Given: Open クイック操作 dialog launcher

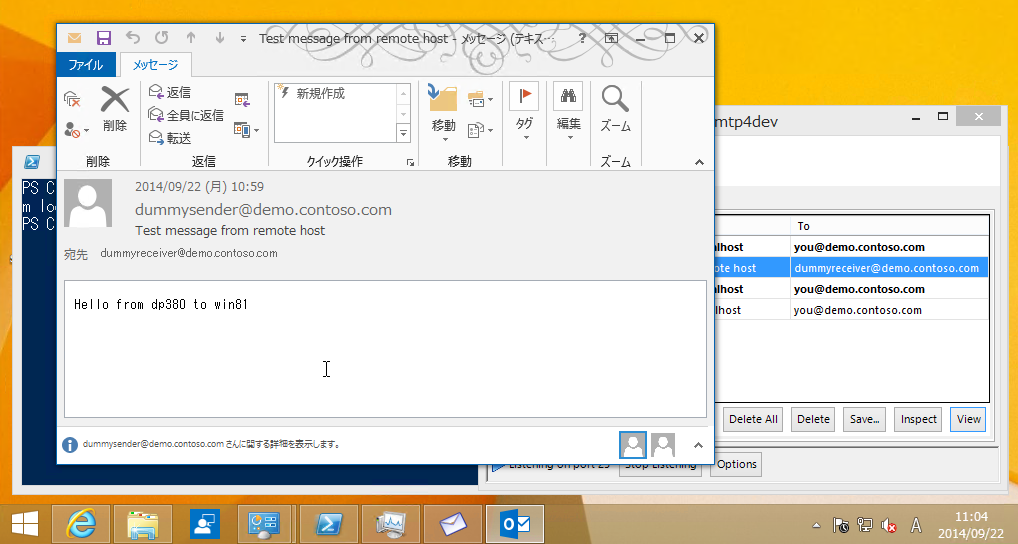Looking at the screenshot, I should [410, 162].
